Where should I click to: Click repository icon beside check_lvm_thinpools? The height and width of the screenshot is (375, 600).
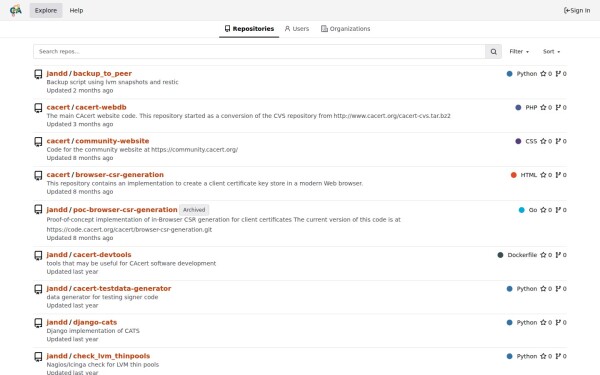(x=38, y=357)
